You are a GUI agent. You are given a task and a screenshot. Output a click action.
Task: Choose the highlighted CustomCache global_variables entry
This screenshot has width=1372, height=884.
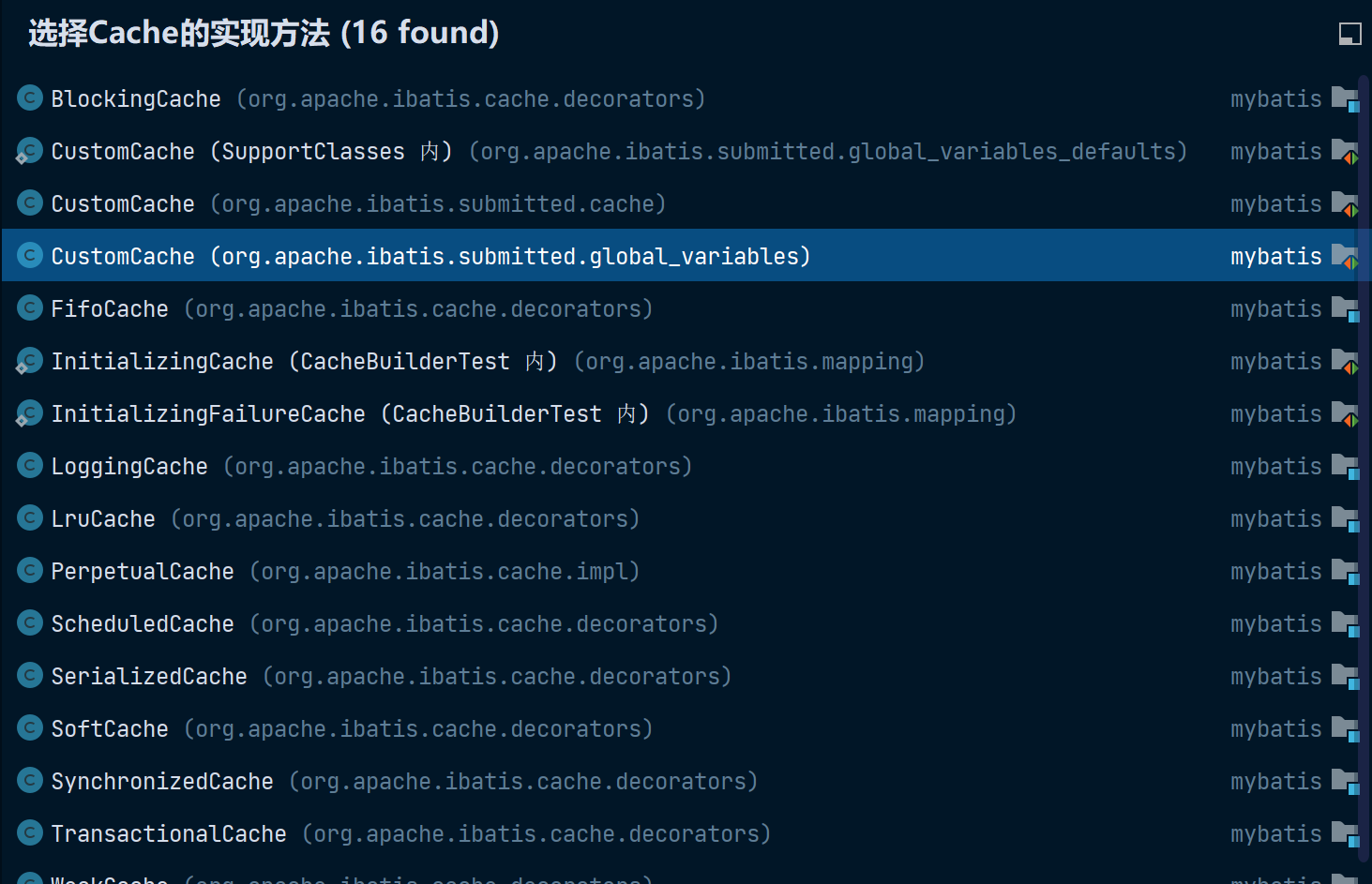coord(430,256)
